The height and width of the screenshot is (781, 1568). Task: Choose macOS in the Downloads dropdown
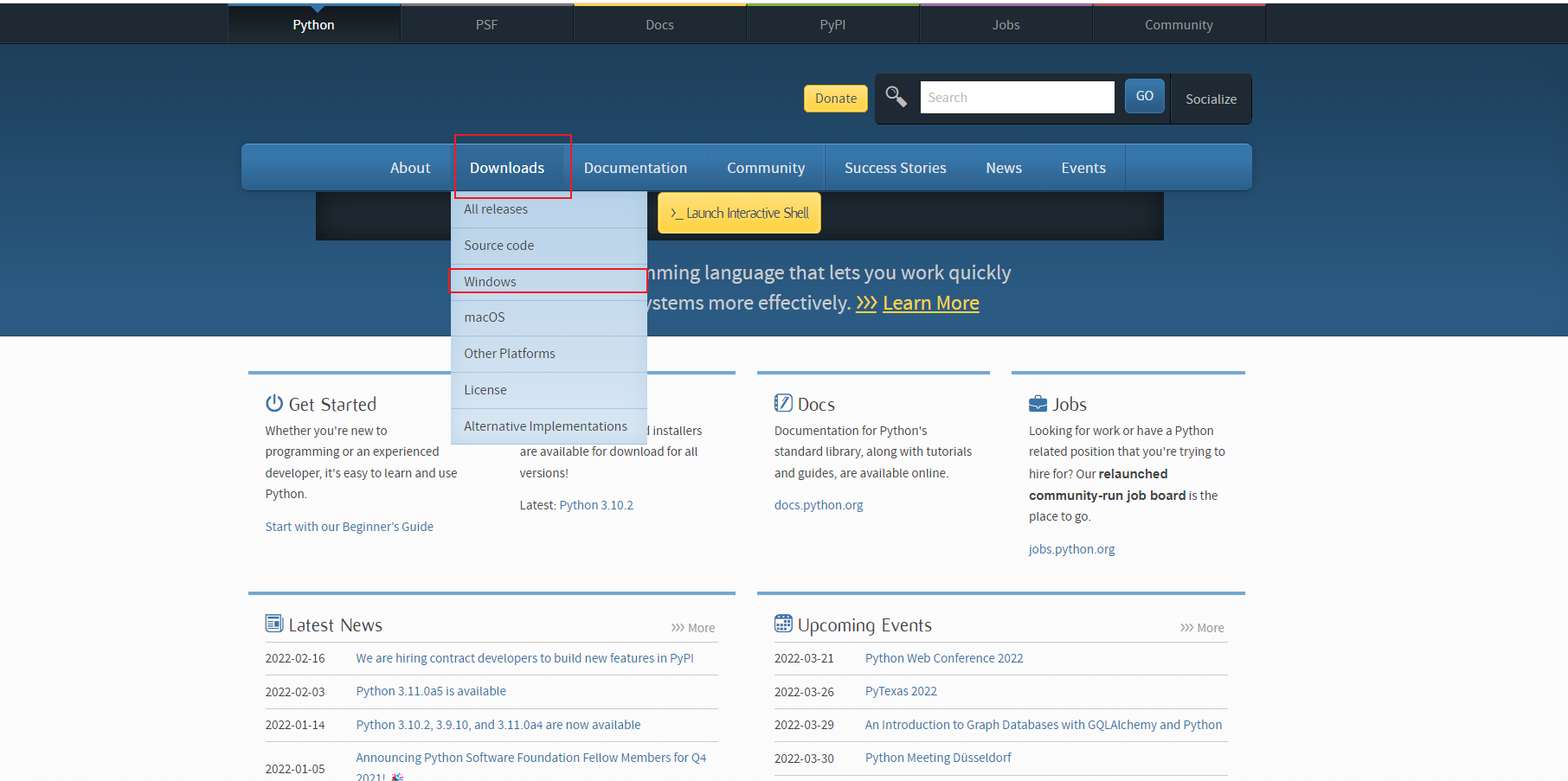click(549, 317)
